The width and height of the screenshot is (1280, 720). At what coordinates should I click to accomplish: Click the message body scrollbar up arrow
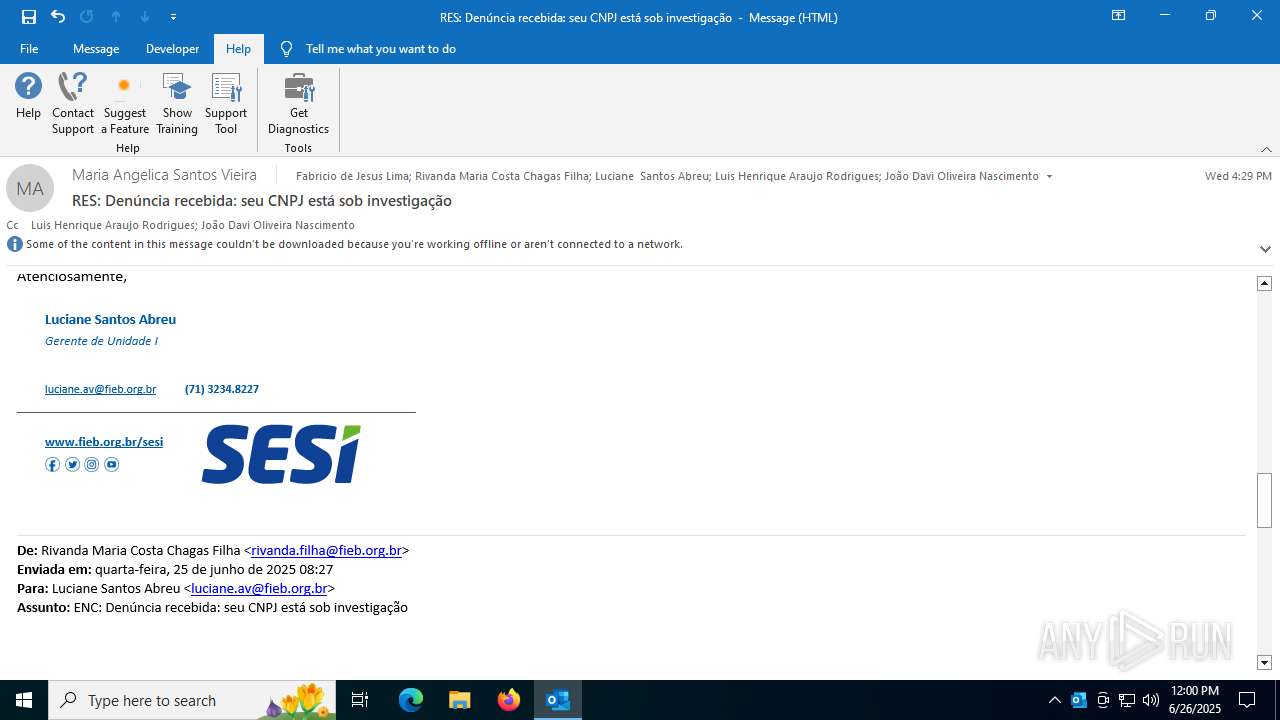pyautogui.click(x=1264, y=284)
